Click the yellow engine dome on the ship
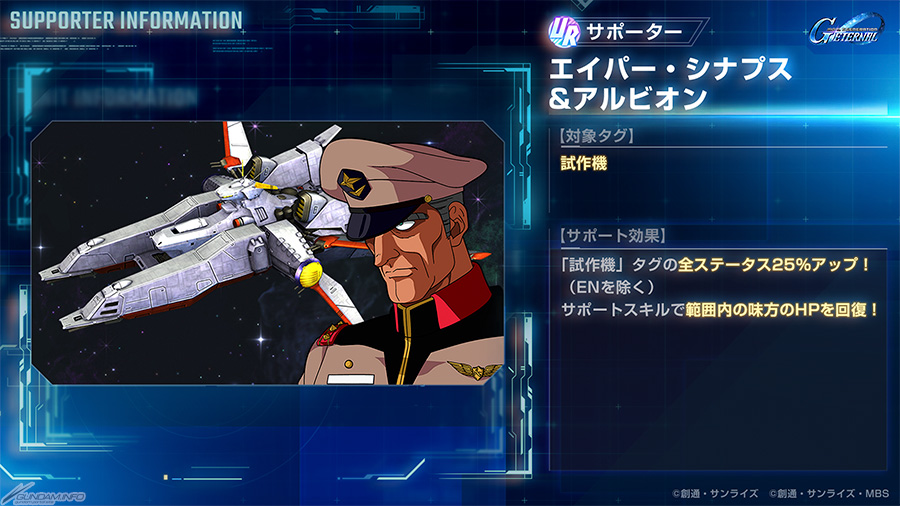The image size is (900, 506). point(309,273)
